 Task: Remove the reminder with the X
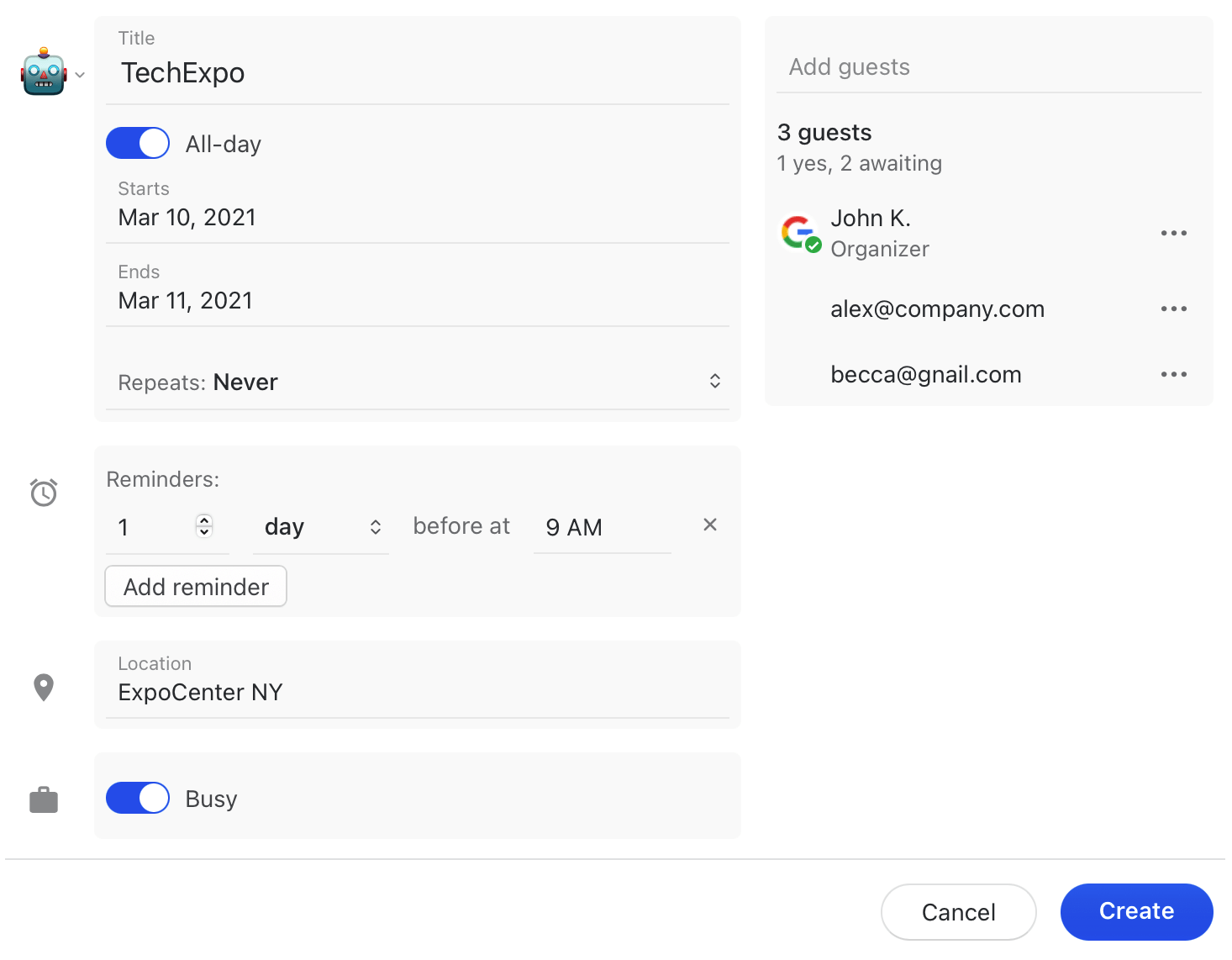[x=709, y=524]
